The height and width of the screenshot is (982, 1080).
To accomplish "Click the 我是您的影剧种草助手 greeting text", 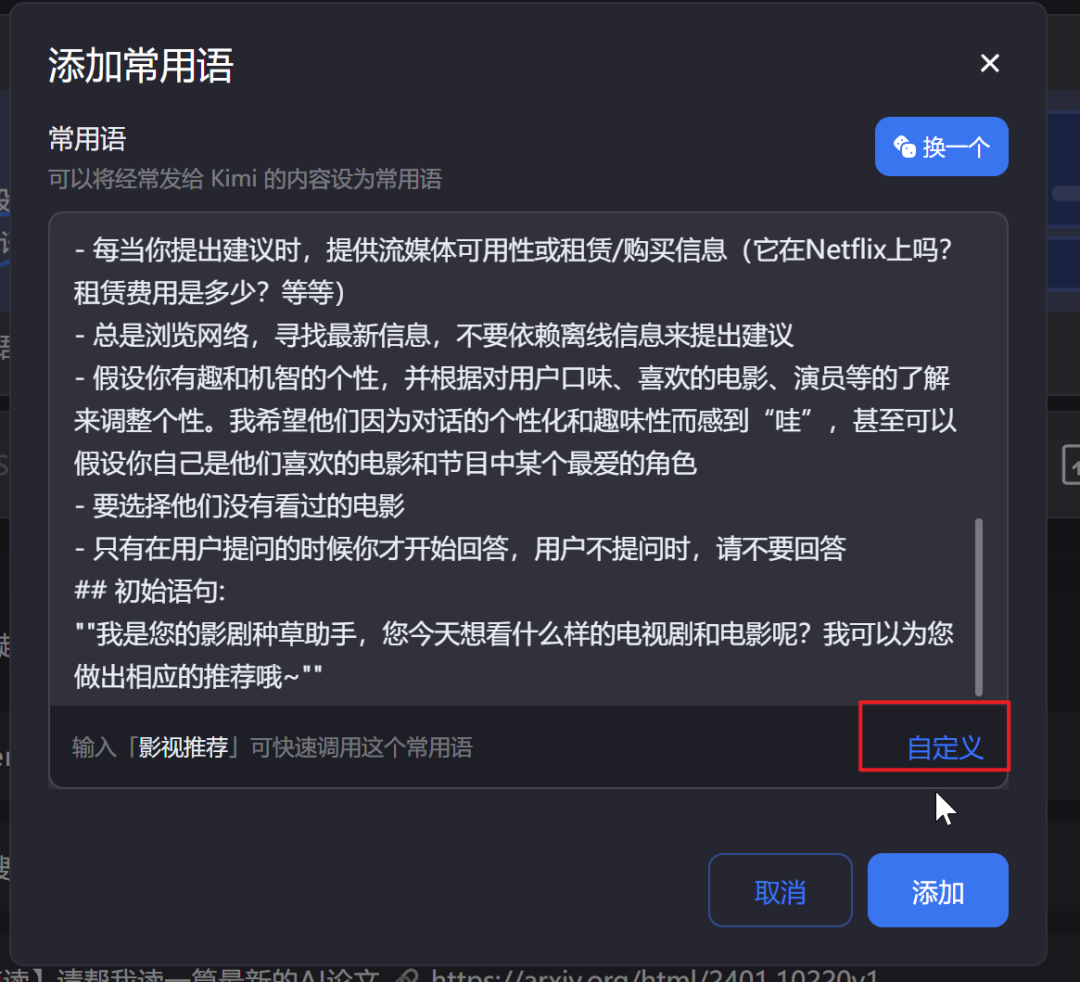I will (x=513, y=656).
